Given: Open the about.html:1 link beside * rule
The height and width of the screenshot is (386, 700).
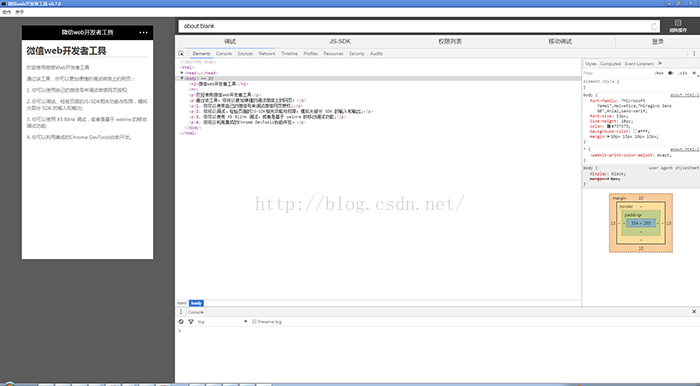Looking at the screenshot, I should (684, 149).
